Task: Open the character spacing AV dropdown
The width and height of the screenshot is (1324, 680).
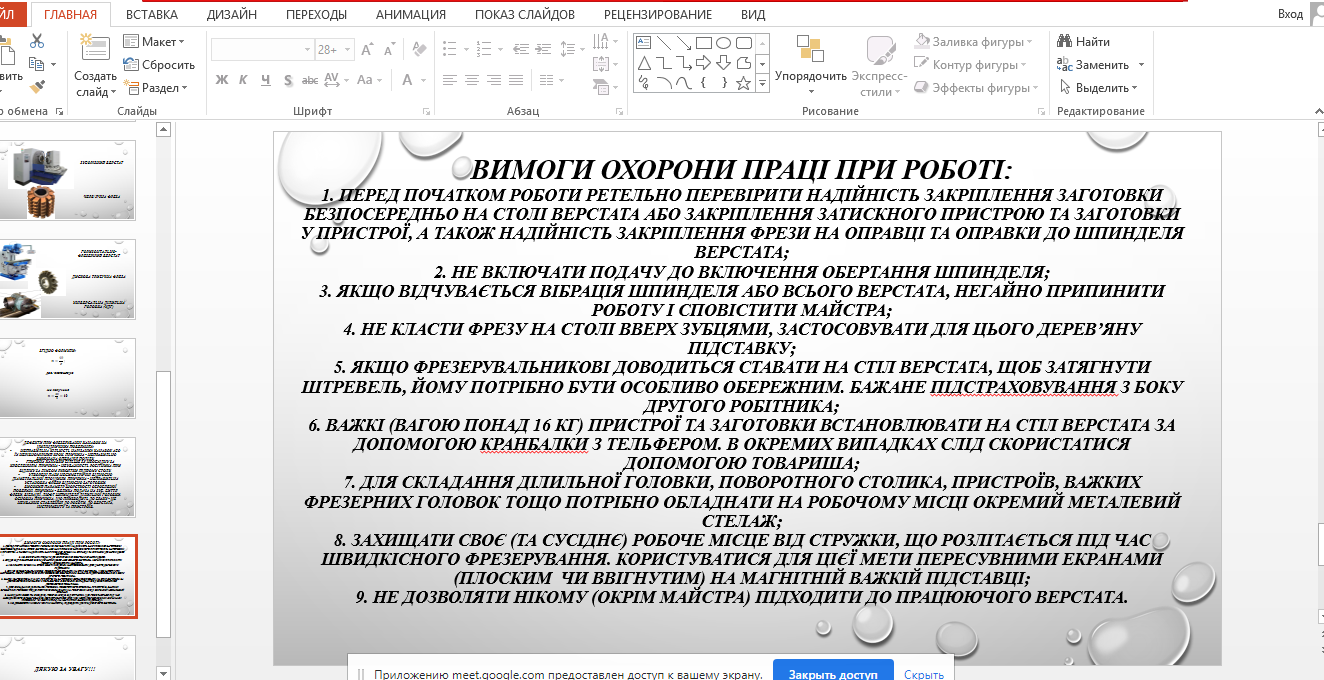Action: [x=338, y=80]
